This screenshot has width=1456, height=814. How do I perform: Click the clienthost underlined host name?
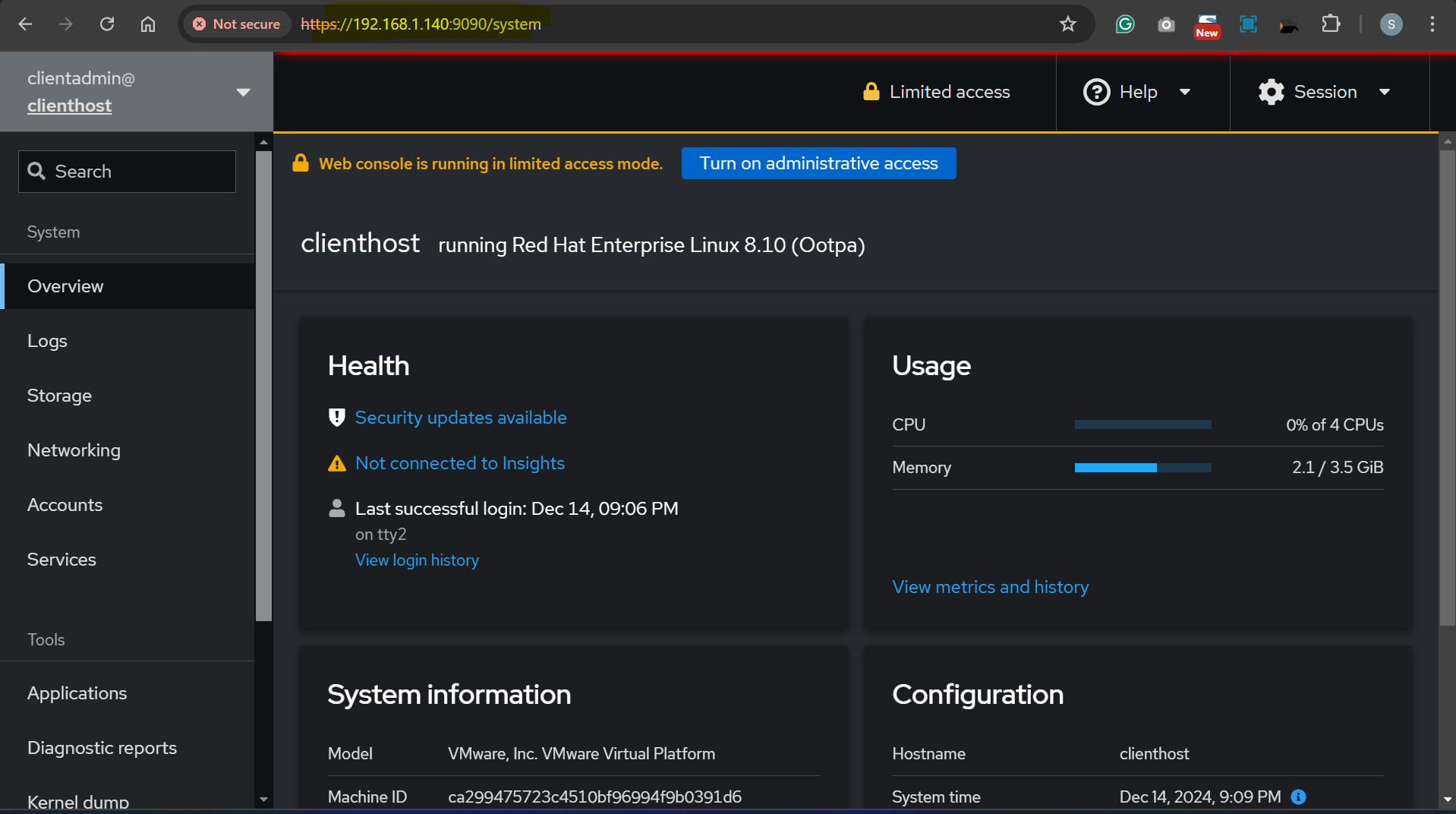point(69,106)
